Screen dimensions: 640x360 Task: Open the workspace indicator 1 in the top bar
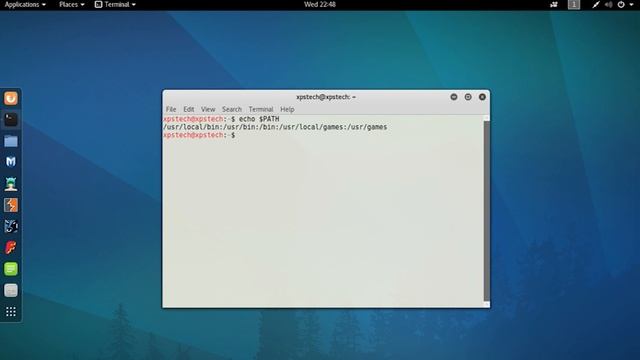point(574,4)
